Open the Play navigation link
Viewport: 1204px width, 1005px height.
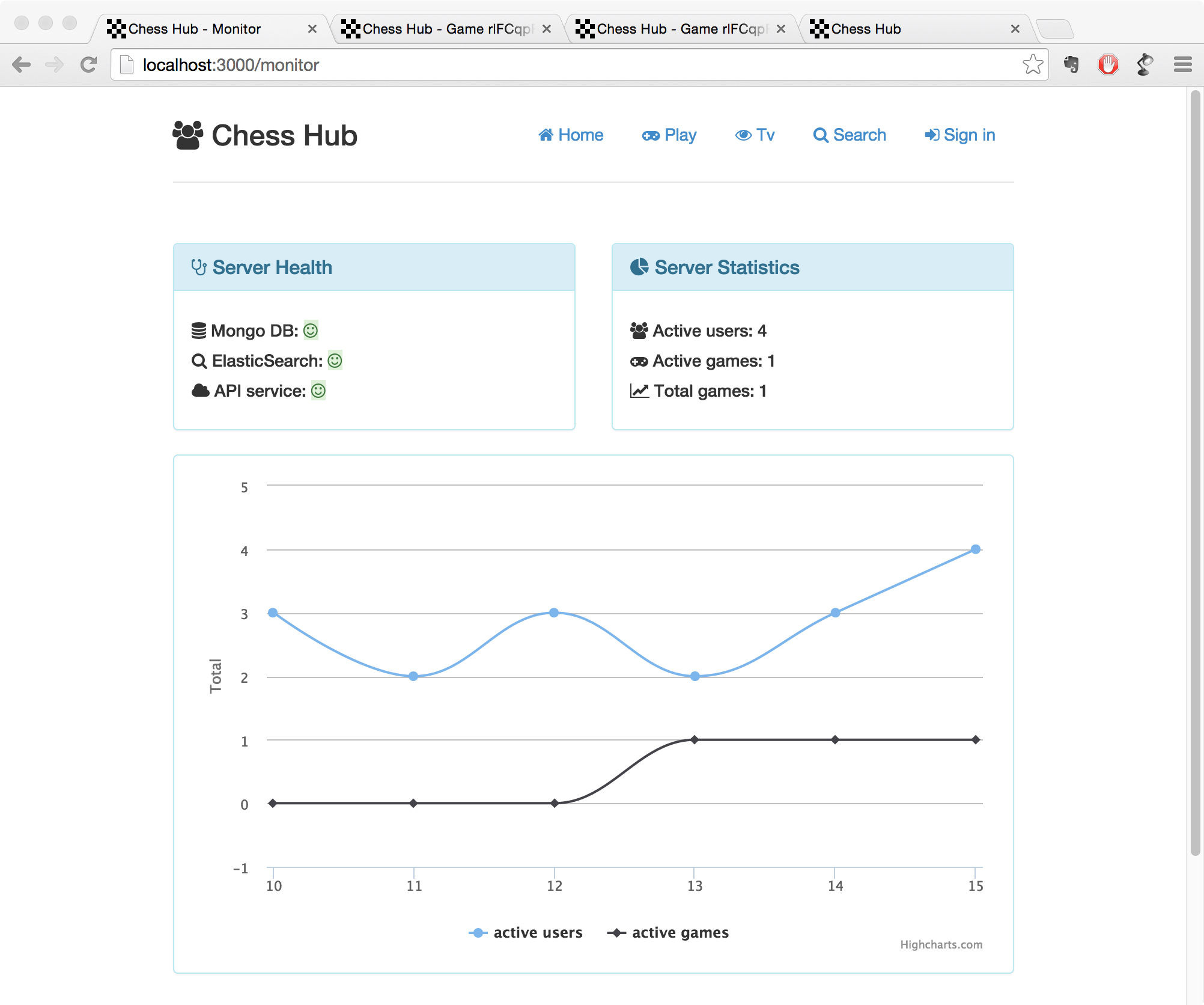[669, 135]
